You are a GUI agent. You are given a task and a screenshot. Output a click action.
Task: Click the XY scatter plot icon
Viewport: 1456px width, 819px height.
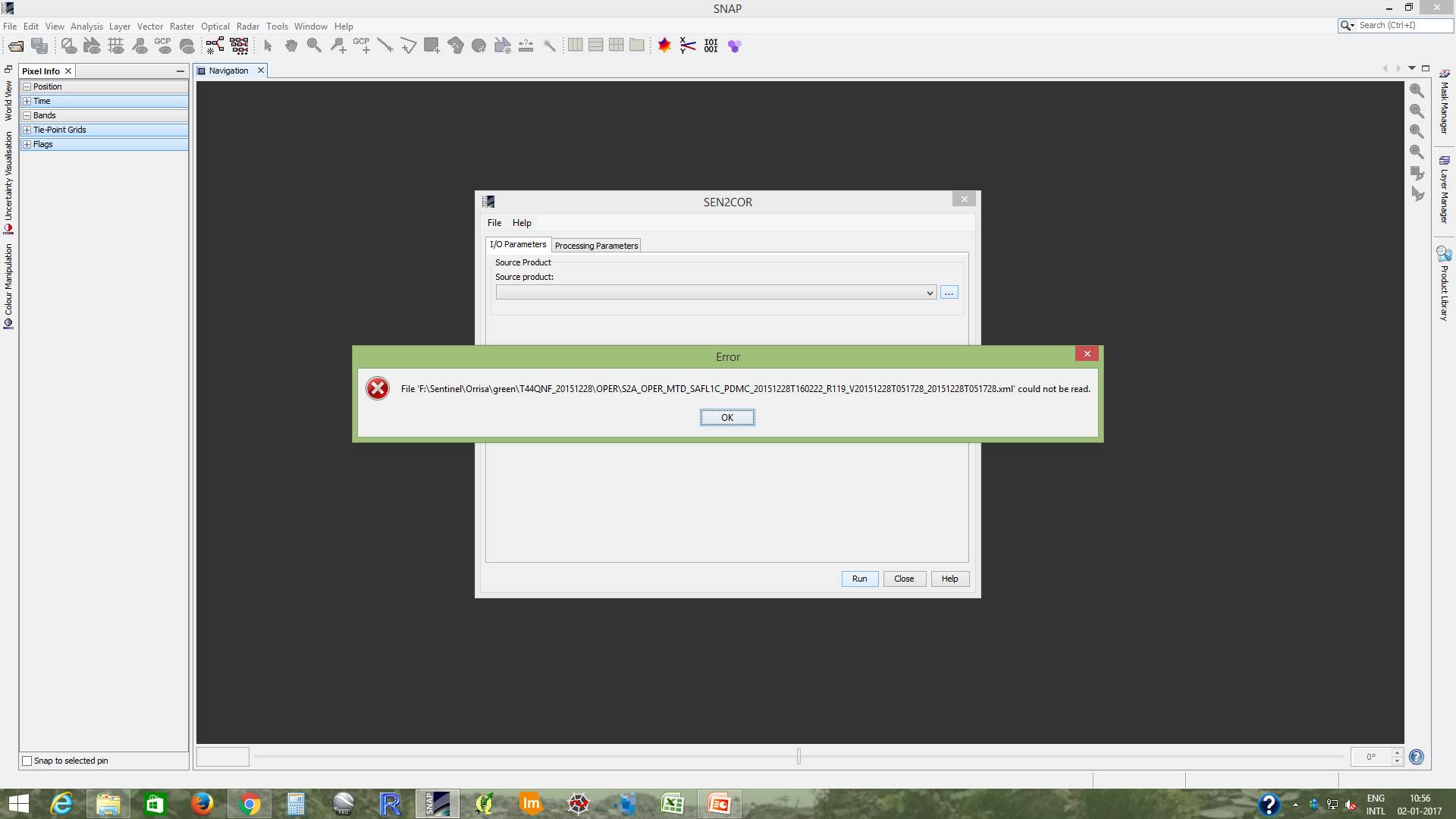(x=688, y=46)
